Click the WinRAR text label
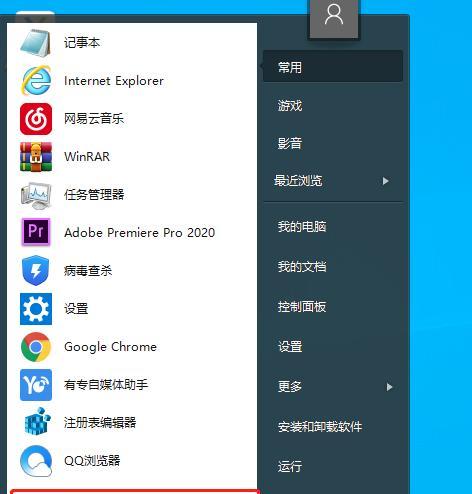472x494 pixels. point(87,157)
